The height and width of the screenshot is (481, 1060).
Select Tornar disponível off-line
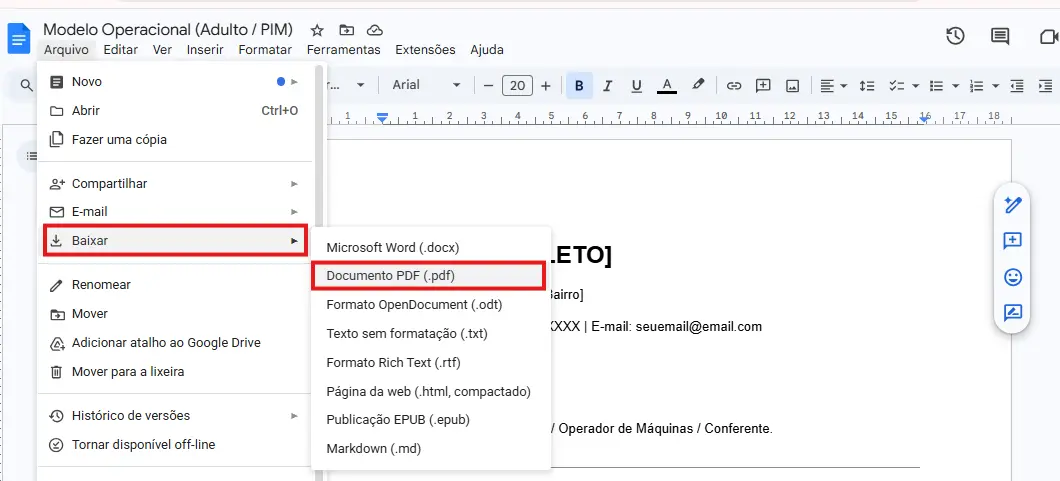pos(176,445)
